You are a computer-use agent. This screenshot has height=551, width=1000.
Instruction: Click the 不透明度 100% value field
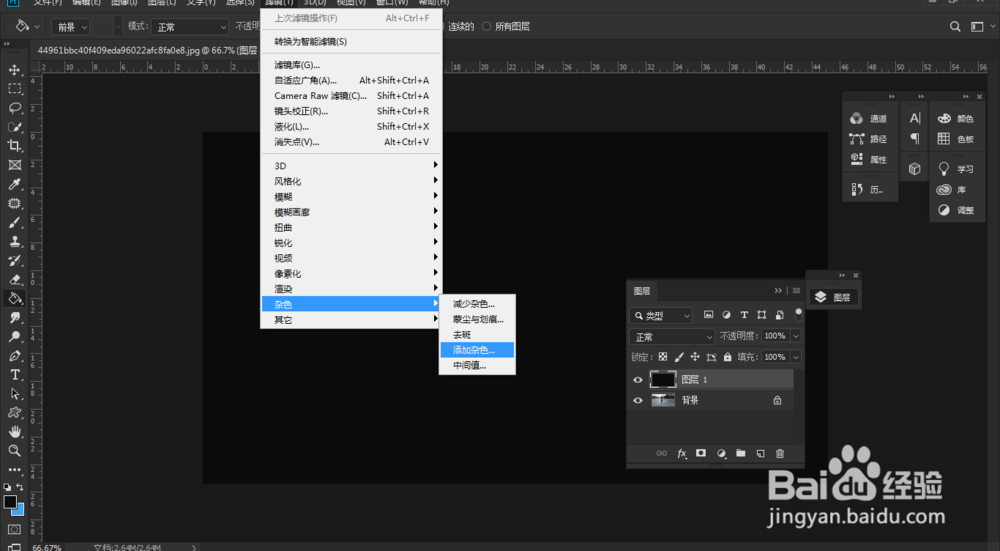[x=776, y=336]
